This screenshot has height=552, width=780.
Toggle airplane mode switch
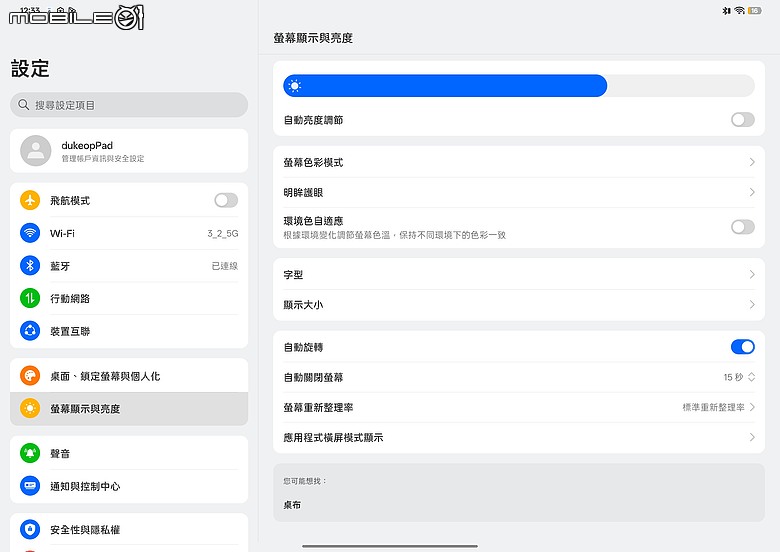coord(226,200)
